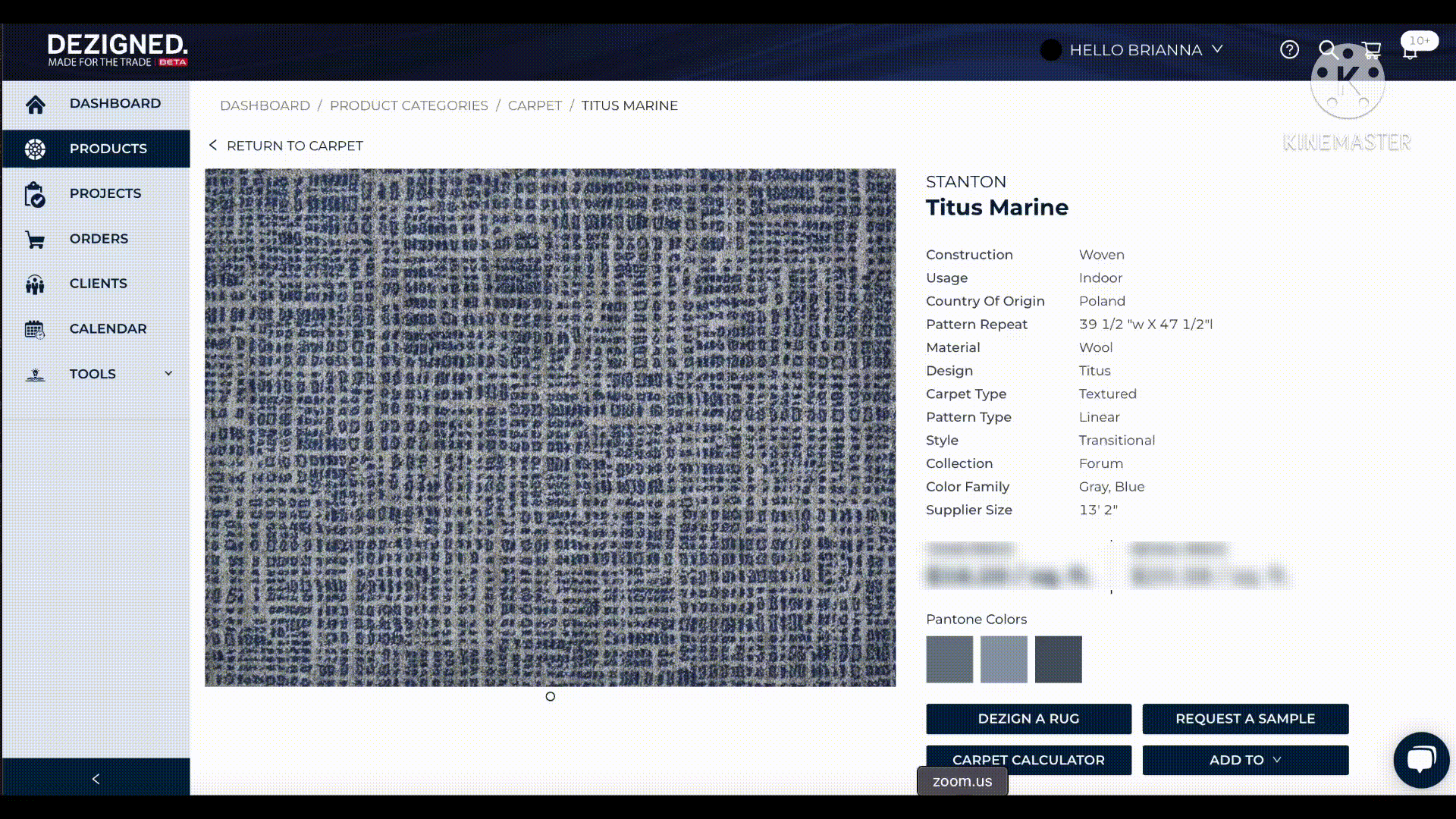Click Dashboard breadcrumb link

[265, 105]
